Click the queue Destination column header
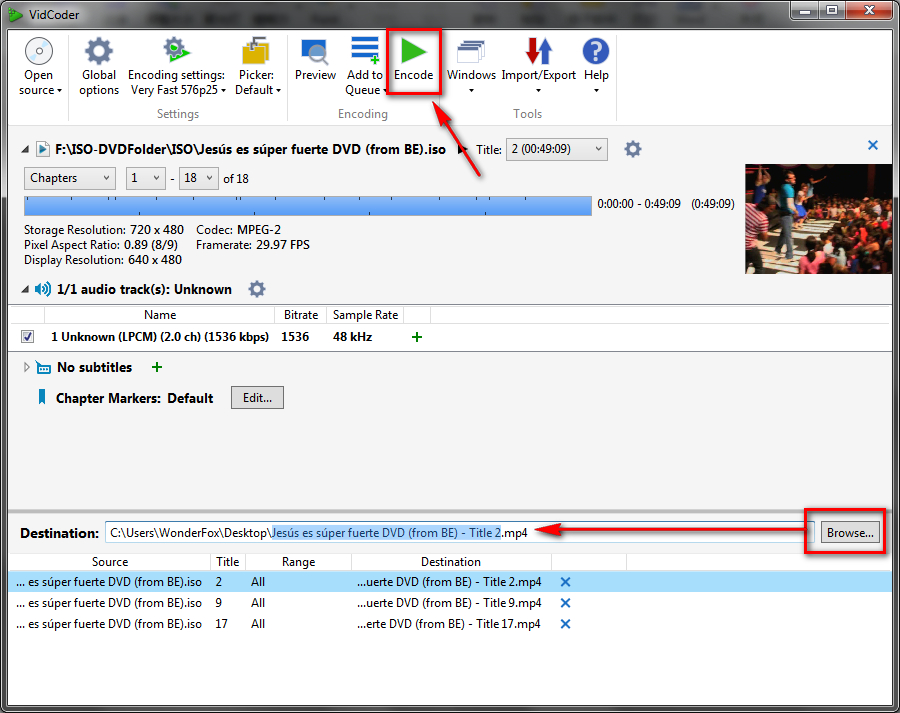The height and width of the screenshot is (713, 900). [451, 562]
